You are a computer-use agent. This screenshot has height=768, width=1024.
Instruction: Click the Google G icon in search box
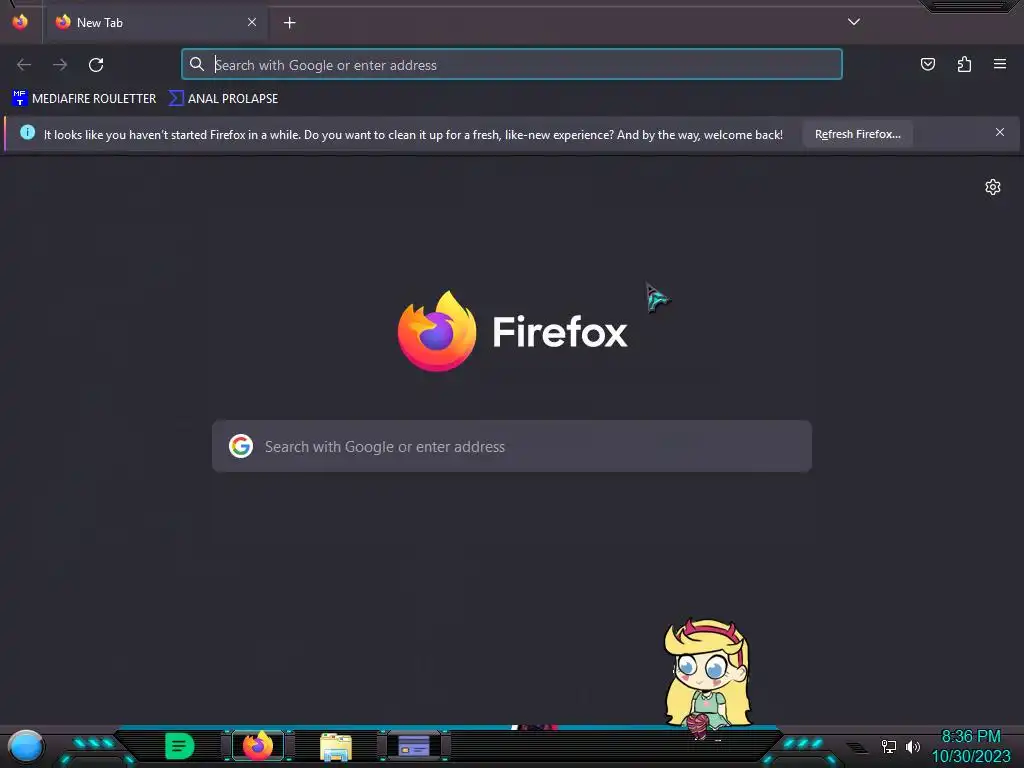(241, 446)
